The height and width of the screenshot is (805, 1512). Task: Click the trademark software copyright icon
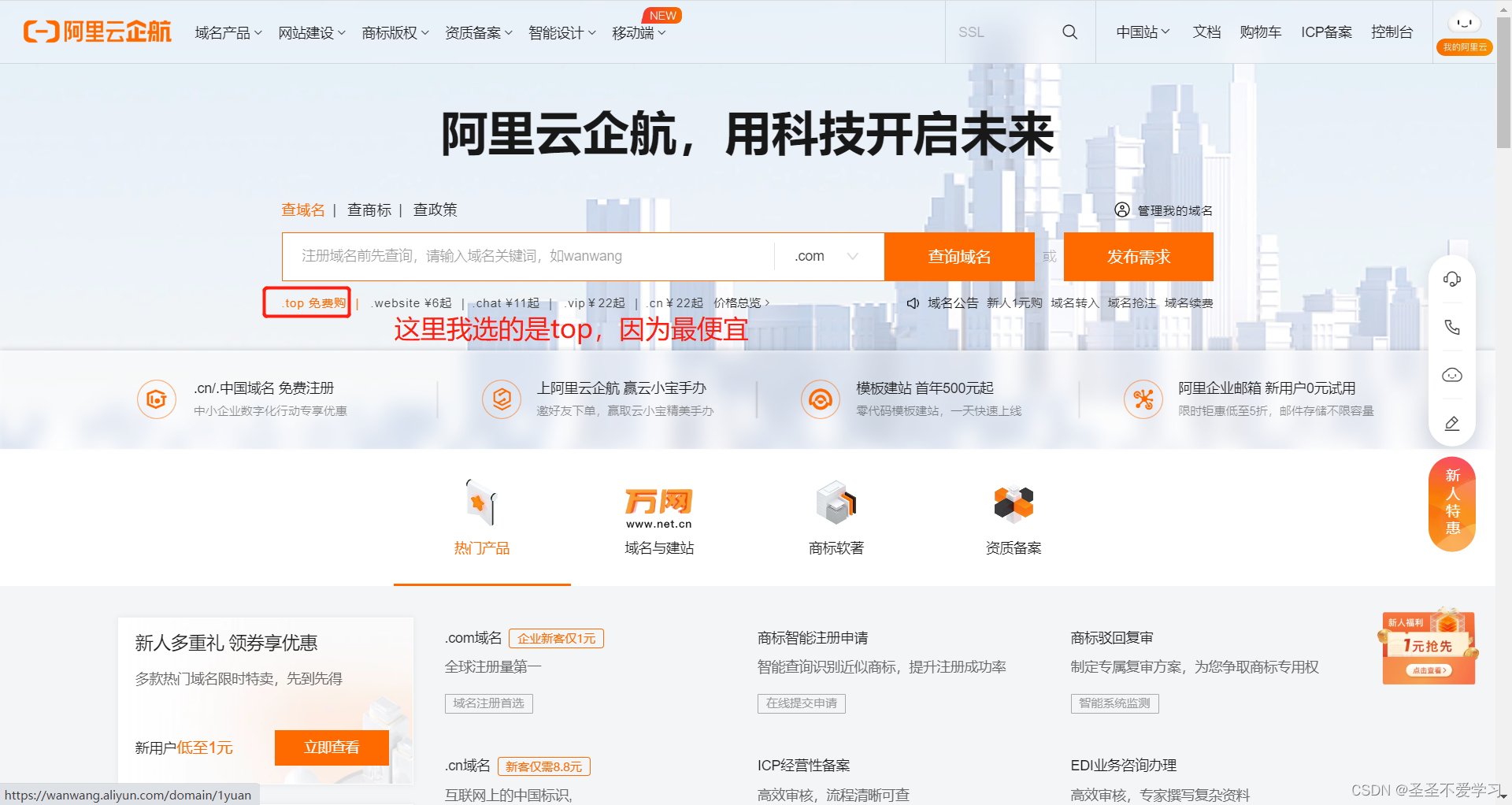point(836,503)
